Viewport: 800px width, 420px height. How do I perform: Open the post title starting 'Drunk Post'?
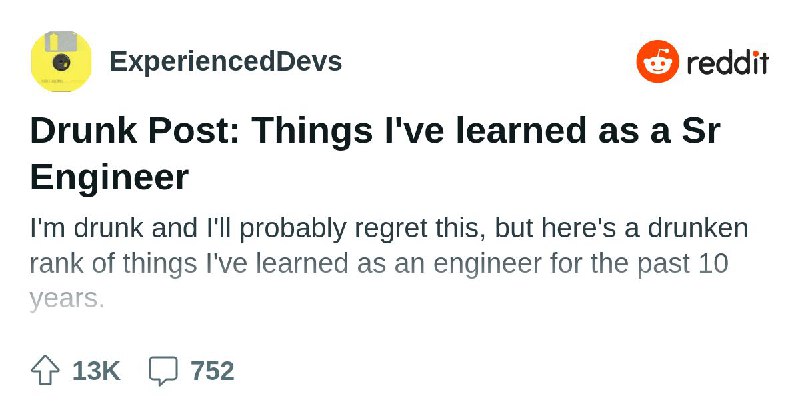375,153
